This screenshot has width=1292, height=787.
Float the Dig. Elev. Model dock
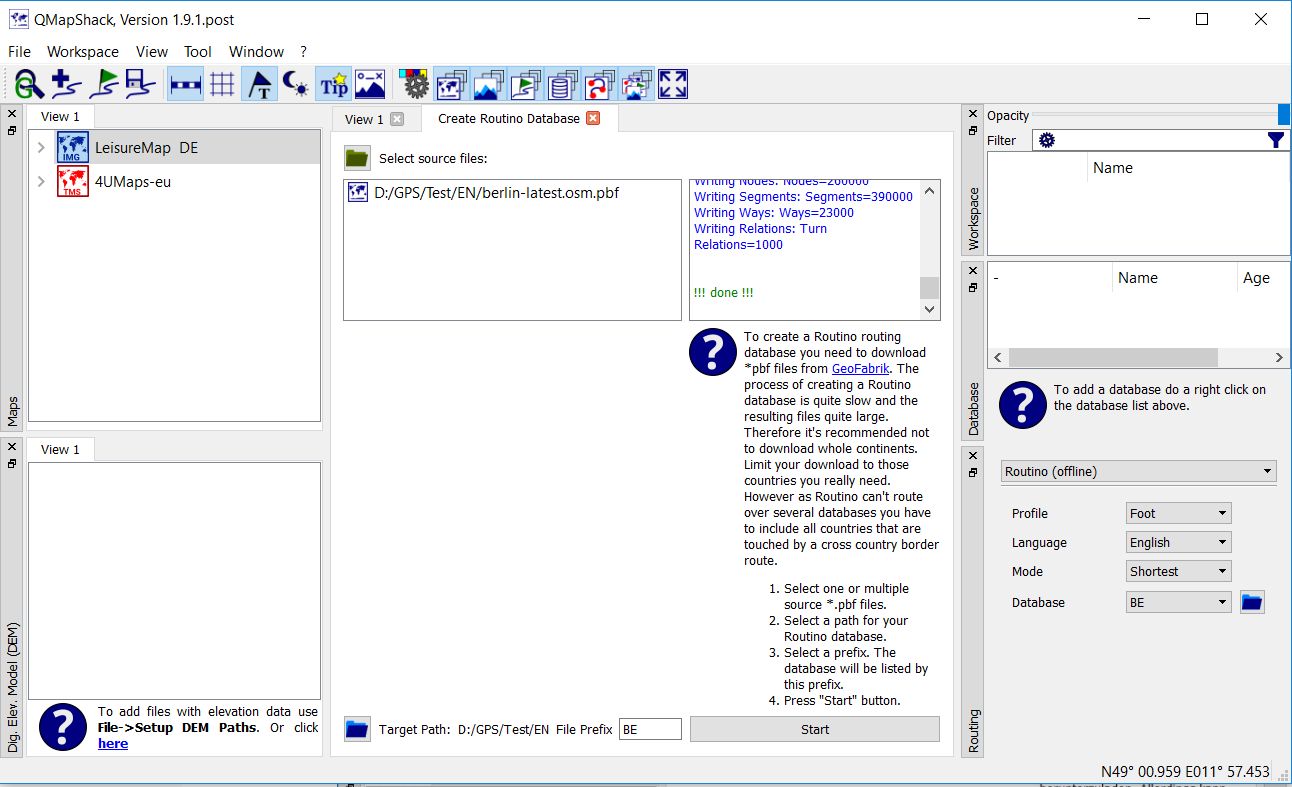pos(12,463)
